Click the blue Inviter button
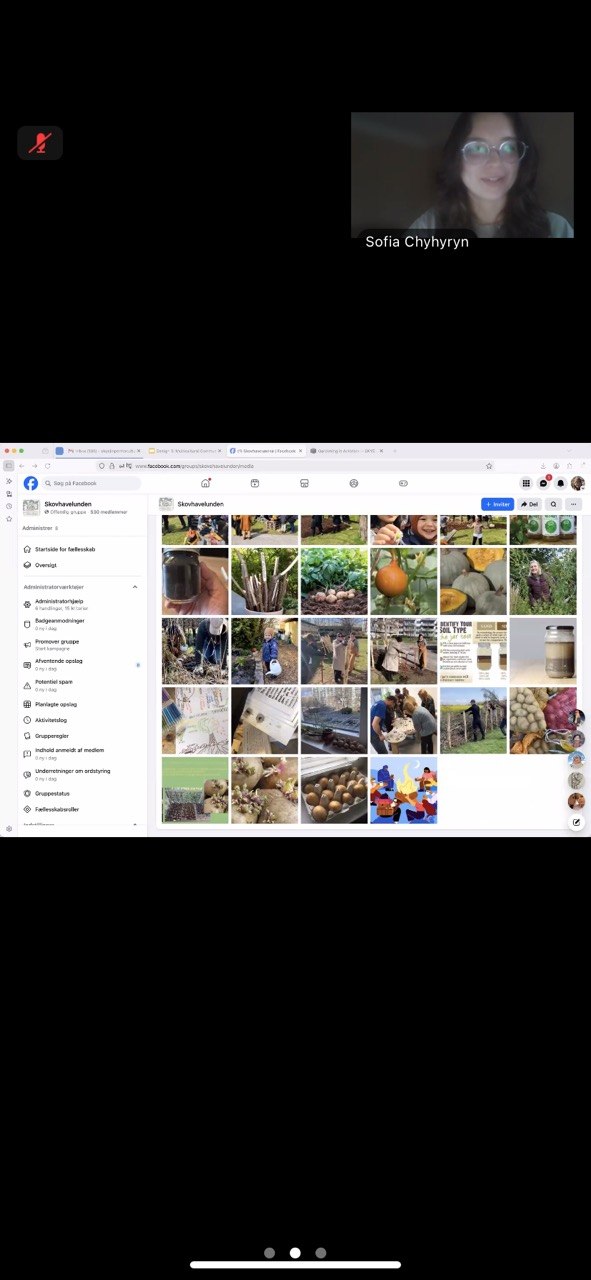Viewport: 591px width, 1280px height. [x=497, y=504]
